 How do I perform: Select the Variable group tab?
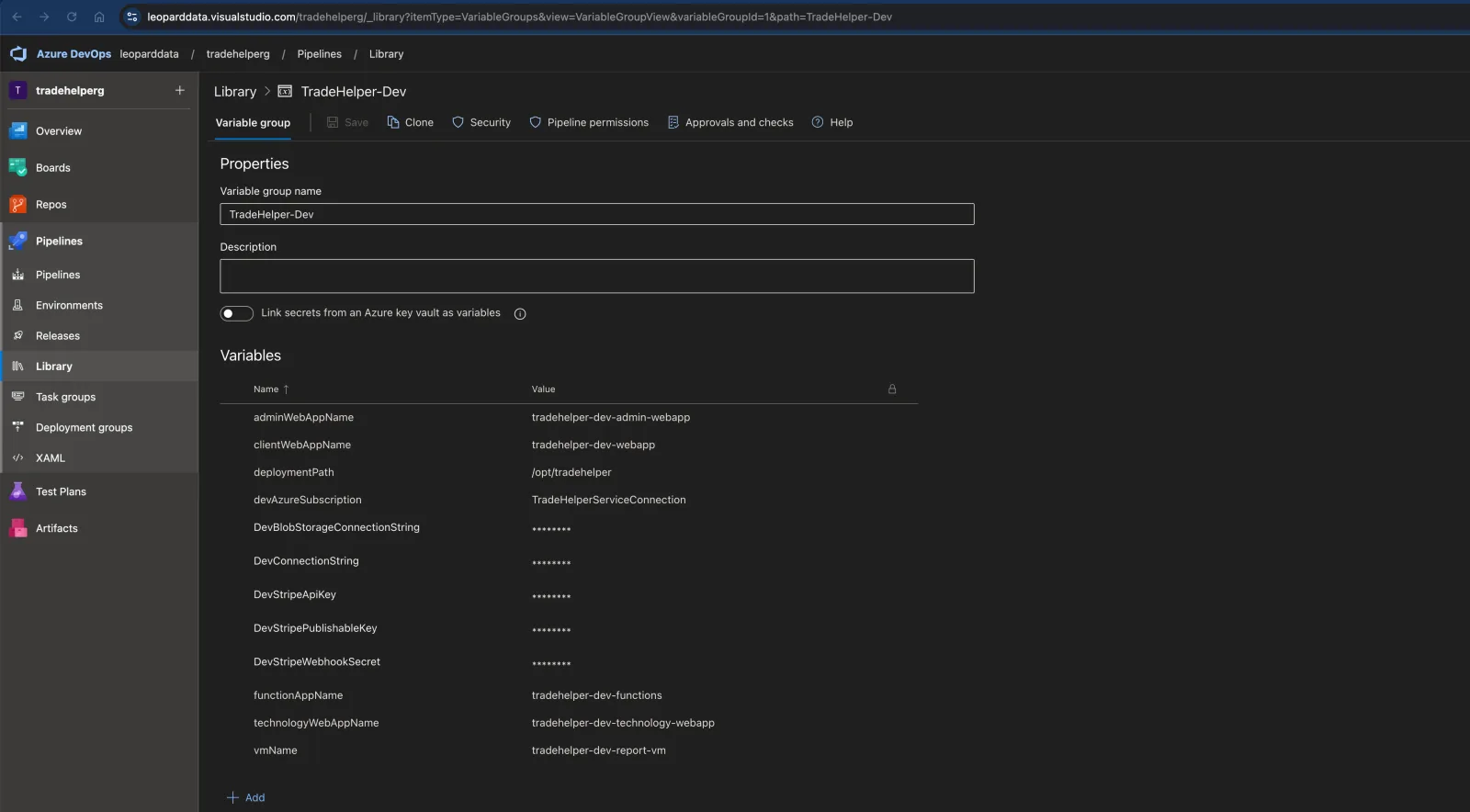click(x=253, y=123)
